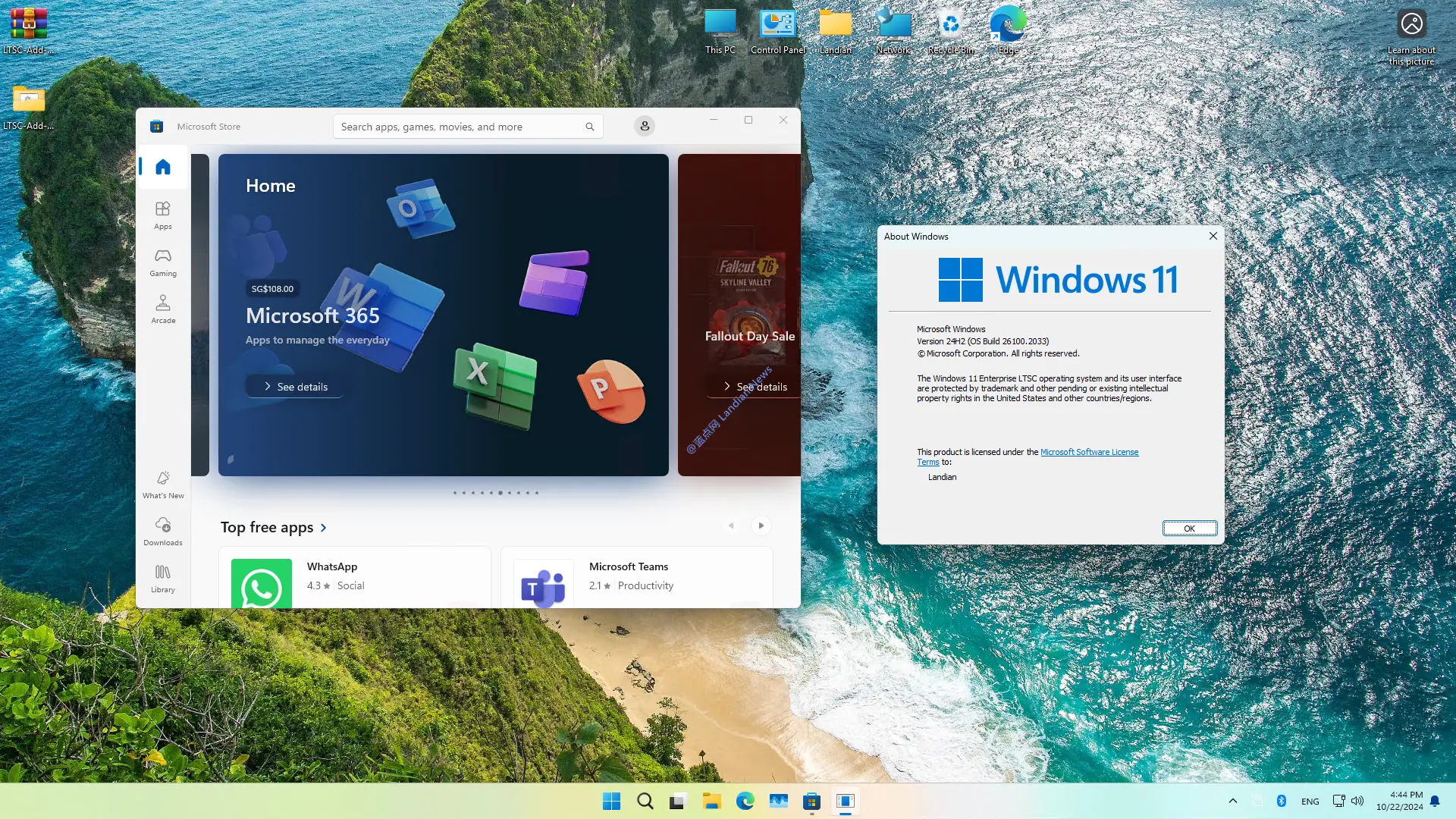Open the Microsoft Software License Terms link
The height and width of the screenshot is (819, 1456).
click(1090, 451)
